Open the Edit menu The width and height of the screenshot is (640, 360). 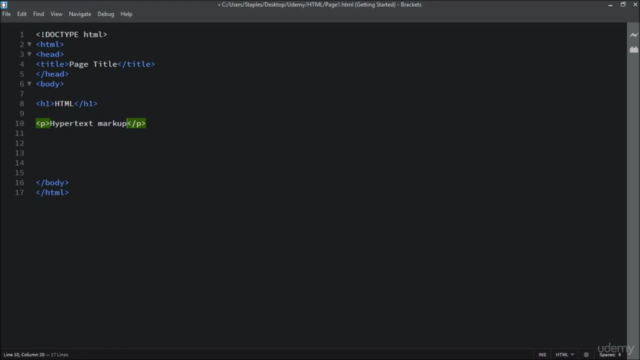(x=22, y=14)
